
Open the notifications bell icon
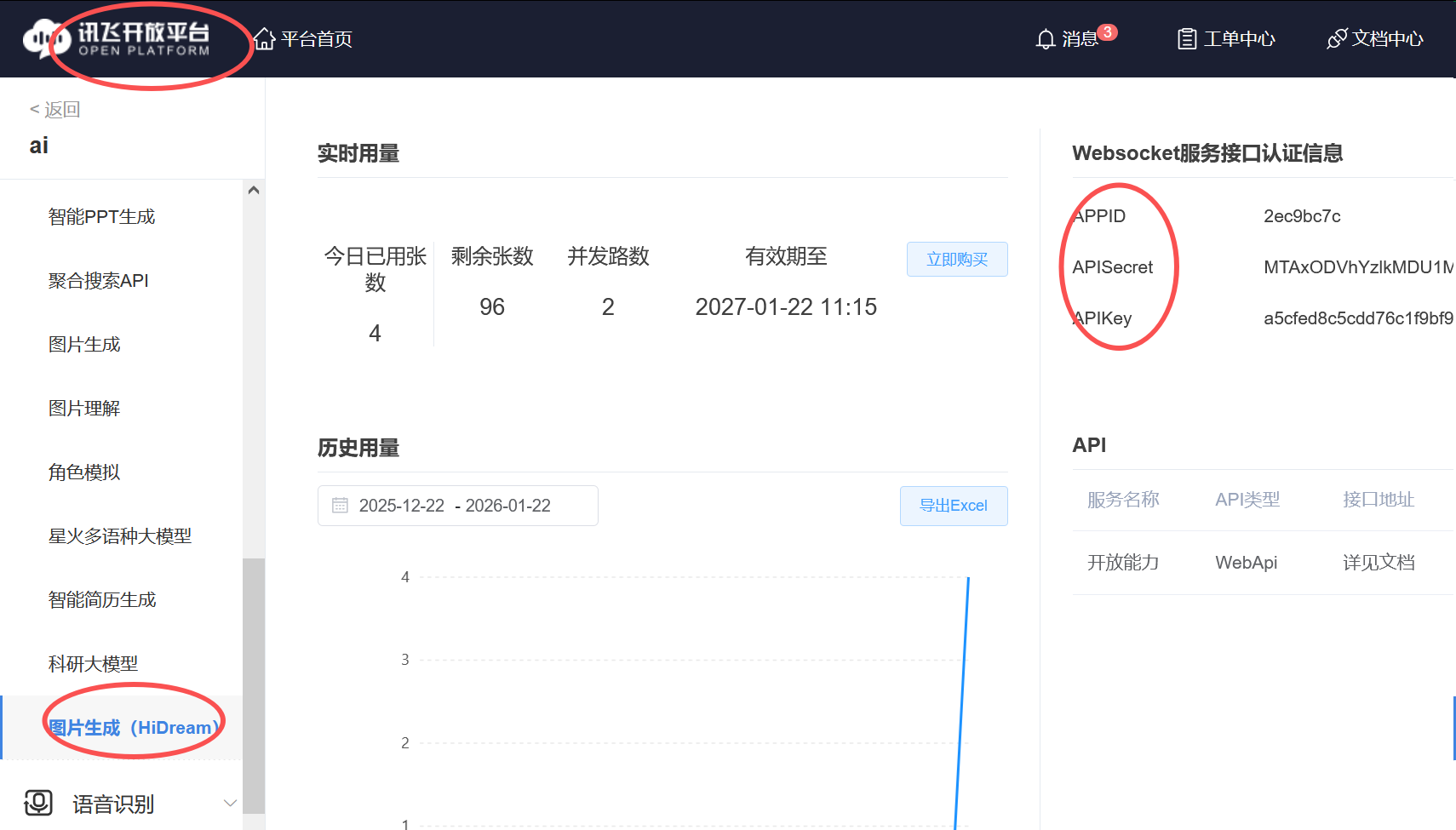coord(1045,39)
